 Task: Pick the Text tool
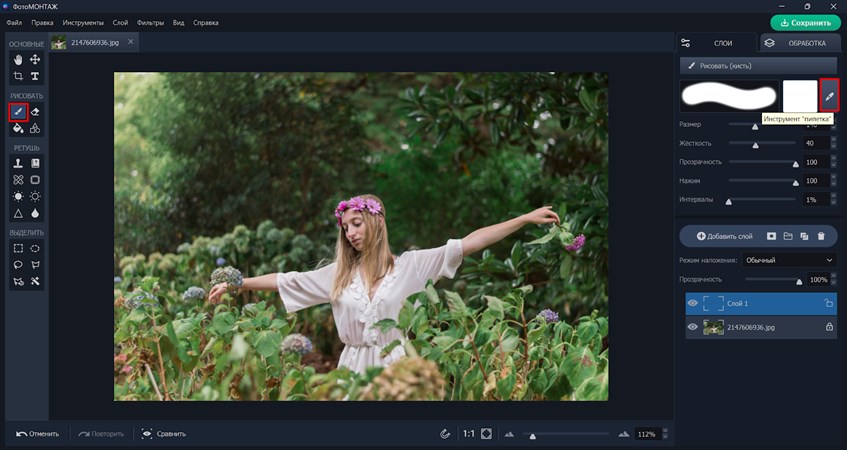(x=35, y=76)
